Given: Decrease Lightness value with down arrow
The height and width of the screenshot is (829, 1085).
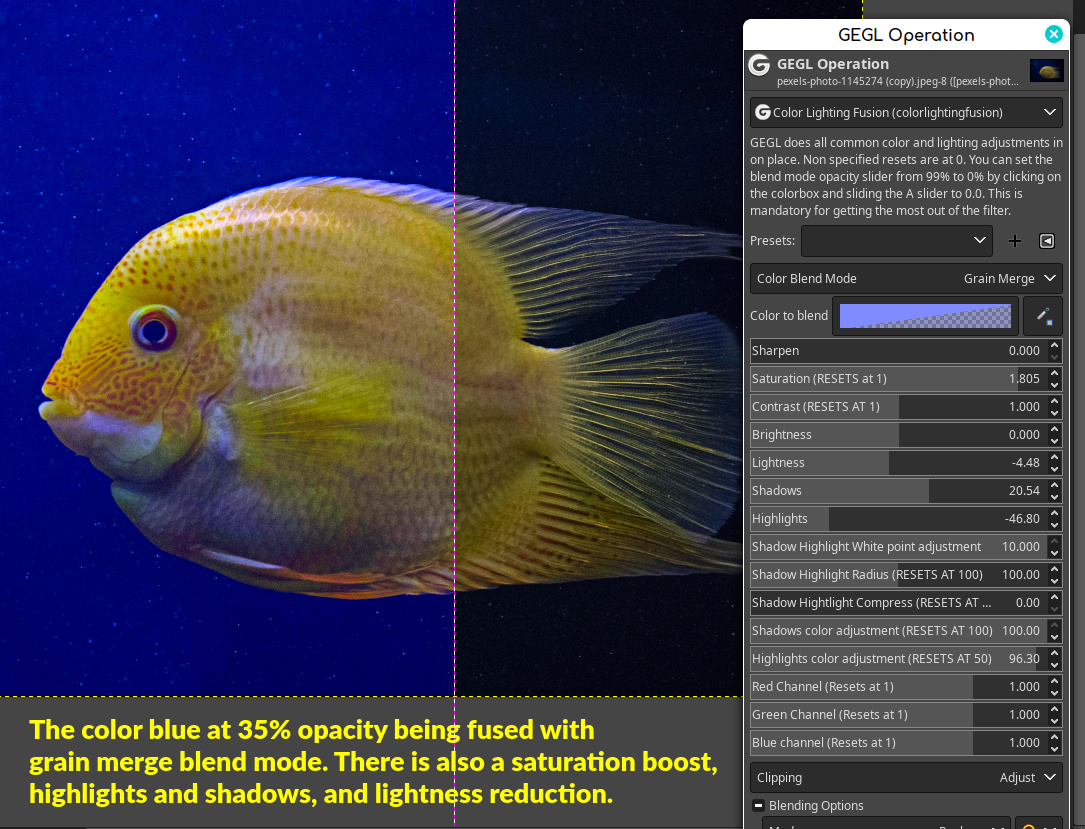Looking at the screenshot, I should point(1055,468).
